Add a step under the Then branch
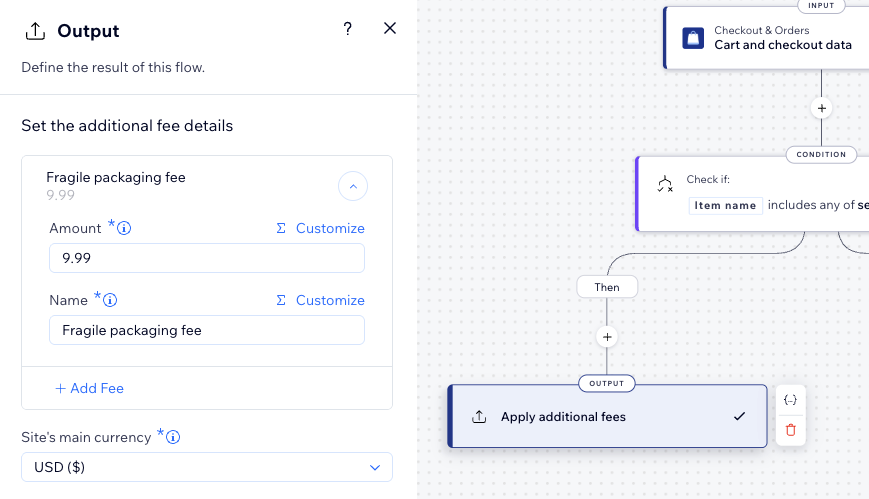The height and width of the screenshot is (499, 869). coord(607,337)
